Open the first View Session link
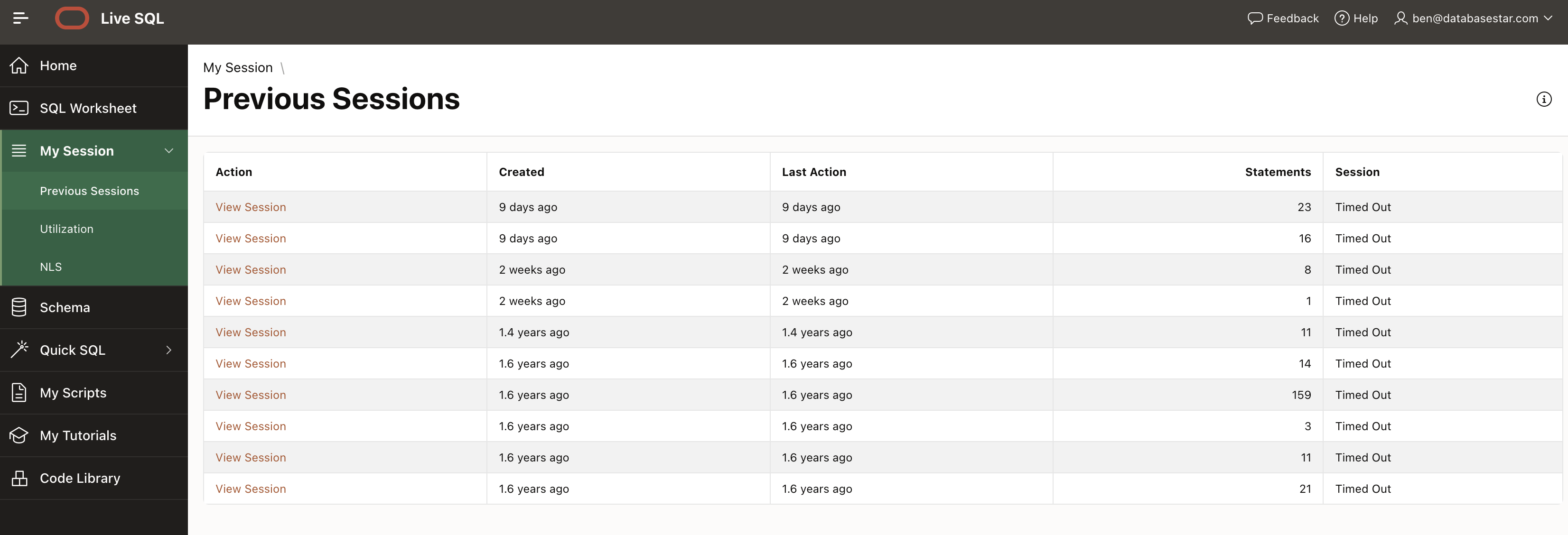The width and height of the screenshot is (1568, 535). 250,207
